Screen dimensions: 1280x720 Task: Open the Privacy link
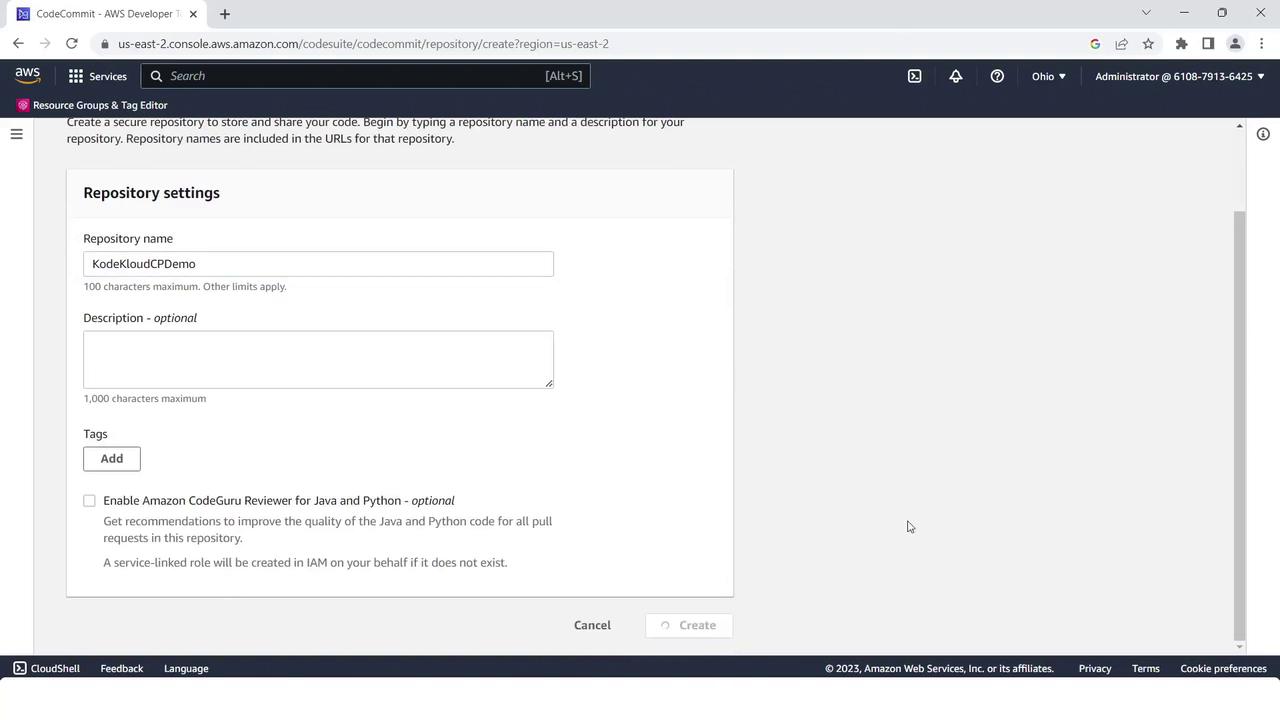[x=1095, y=668]
